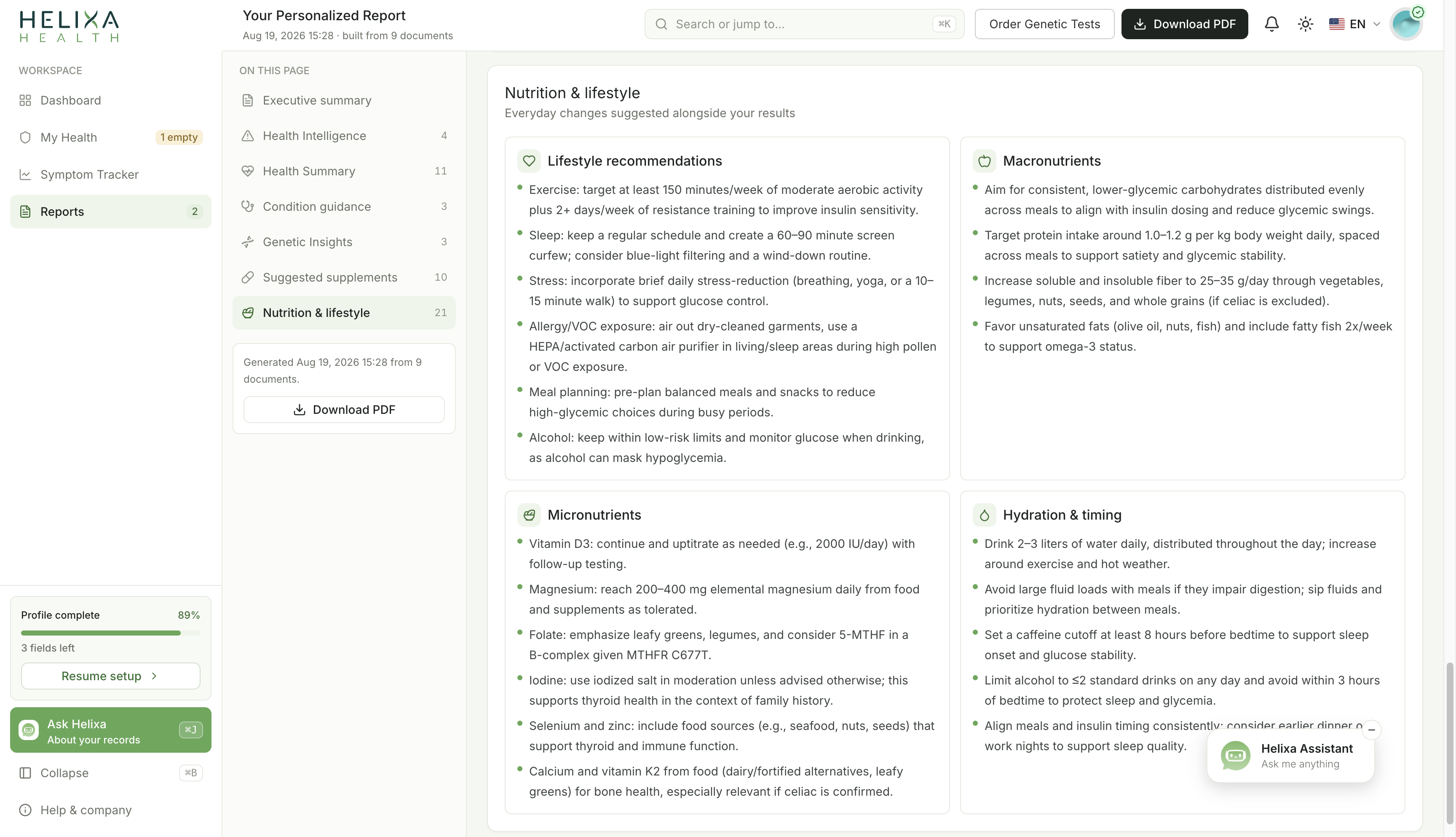
Task: Click the Macronutrients heading
Action: coord(1052,161)
